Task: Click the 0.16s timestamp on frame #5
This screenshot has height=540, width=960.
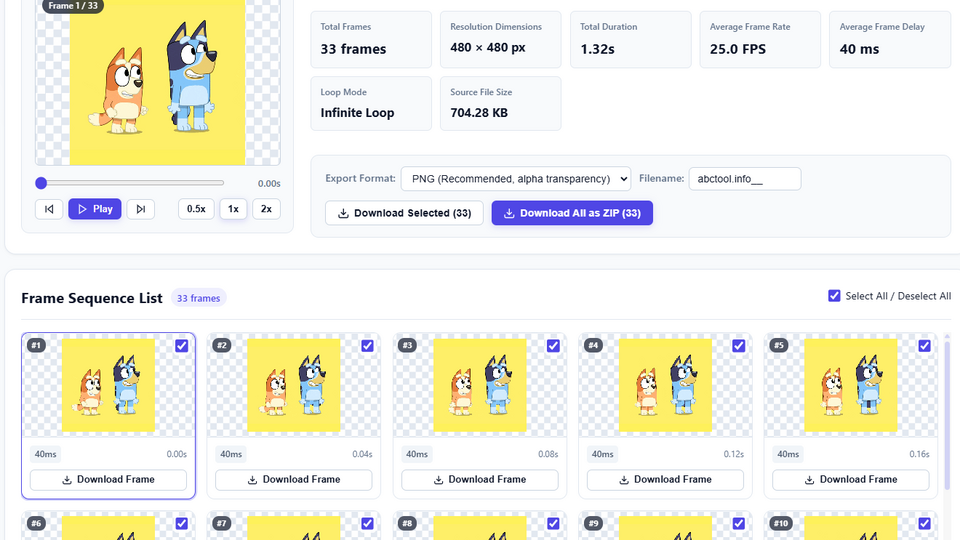Action: [919, 454]
